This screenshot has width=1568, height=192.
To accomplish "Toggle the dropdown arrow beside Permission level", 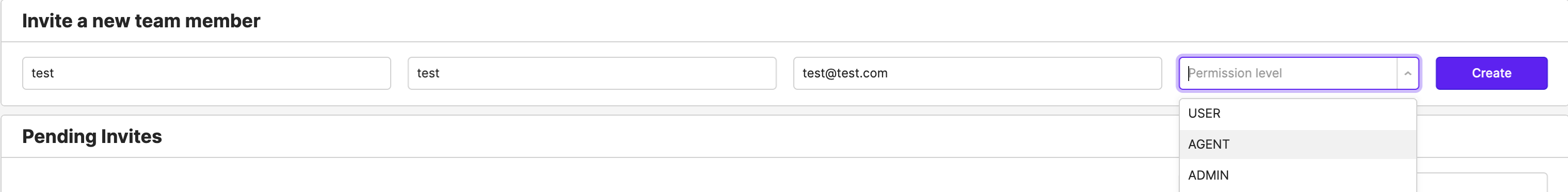I will pos(1407,73).
